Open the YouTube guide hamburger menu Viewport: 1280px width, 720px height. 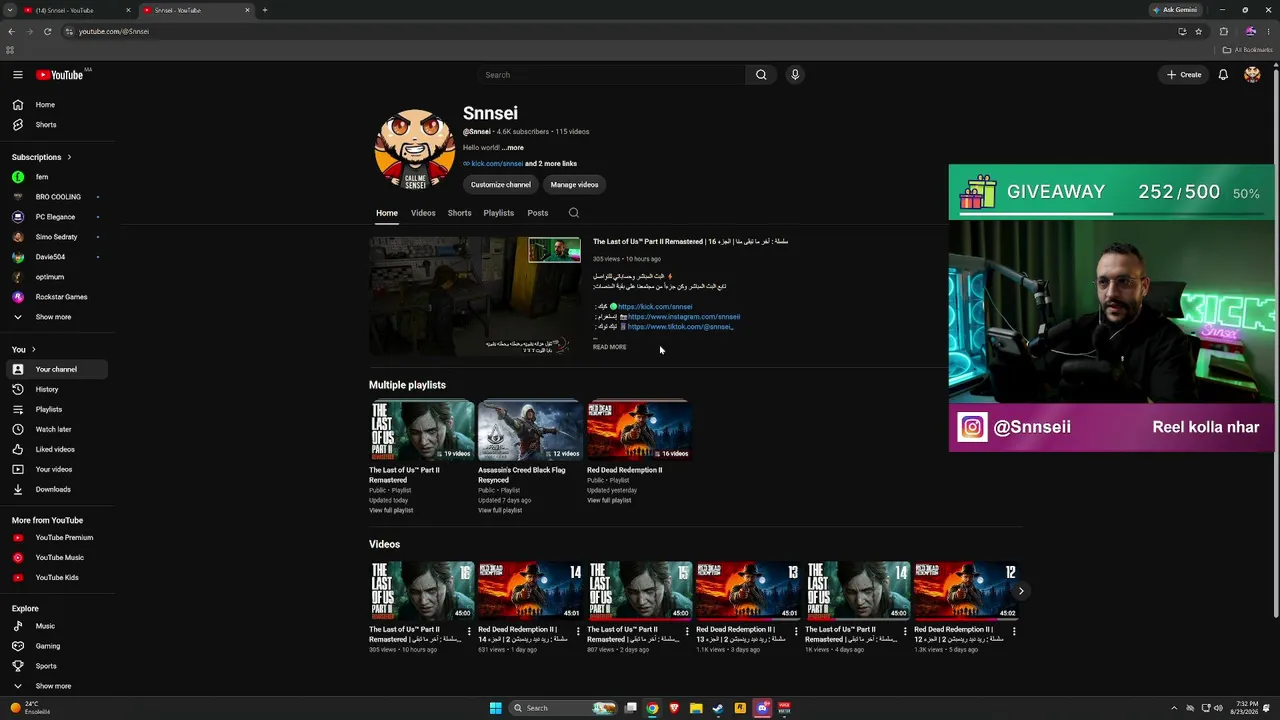(x=17, y=75)
